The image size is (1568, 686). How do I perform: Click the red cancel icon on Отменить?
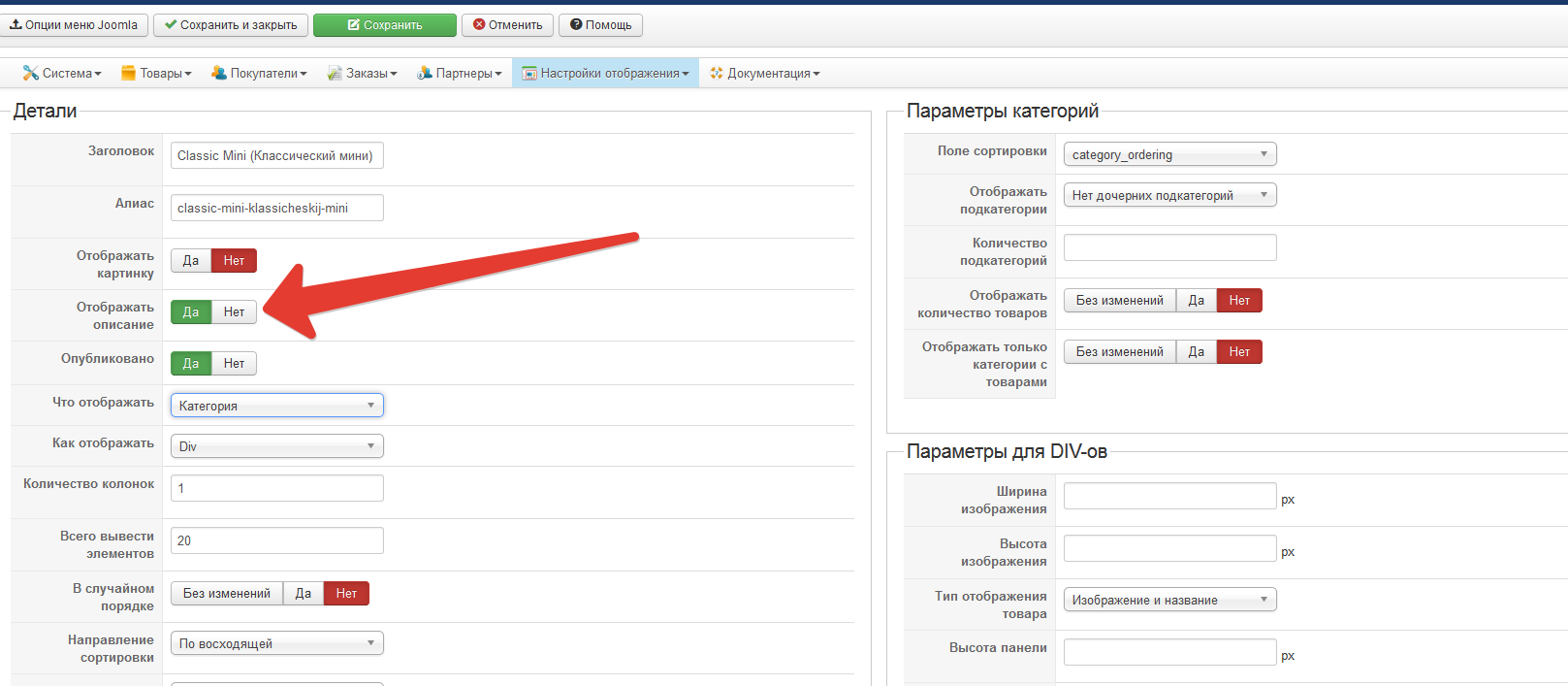click(x=479, y=24)
